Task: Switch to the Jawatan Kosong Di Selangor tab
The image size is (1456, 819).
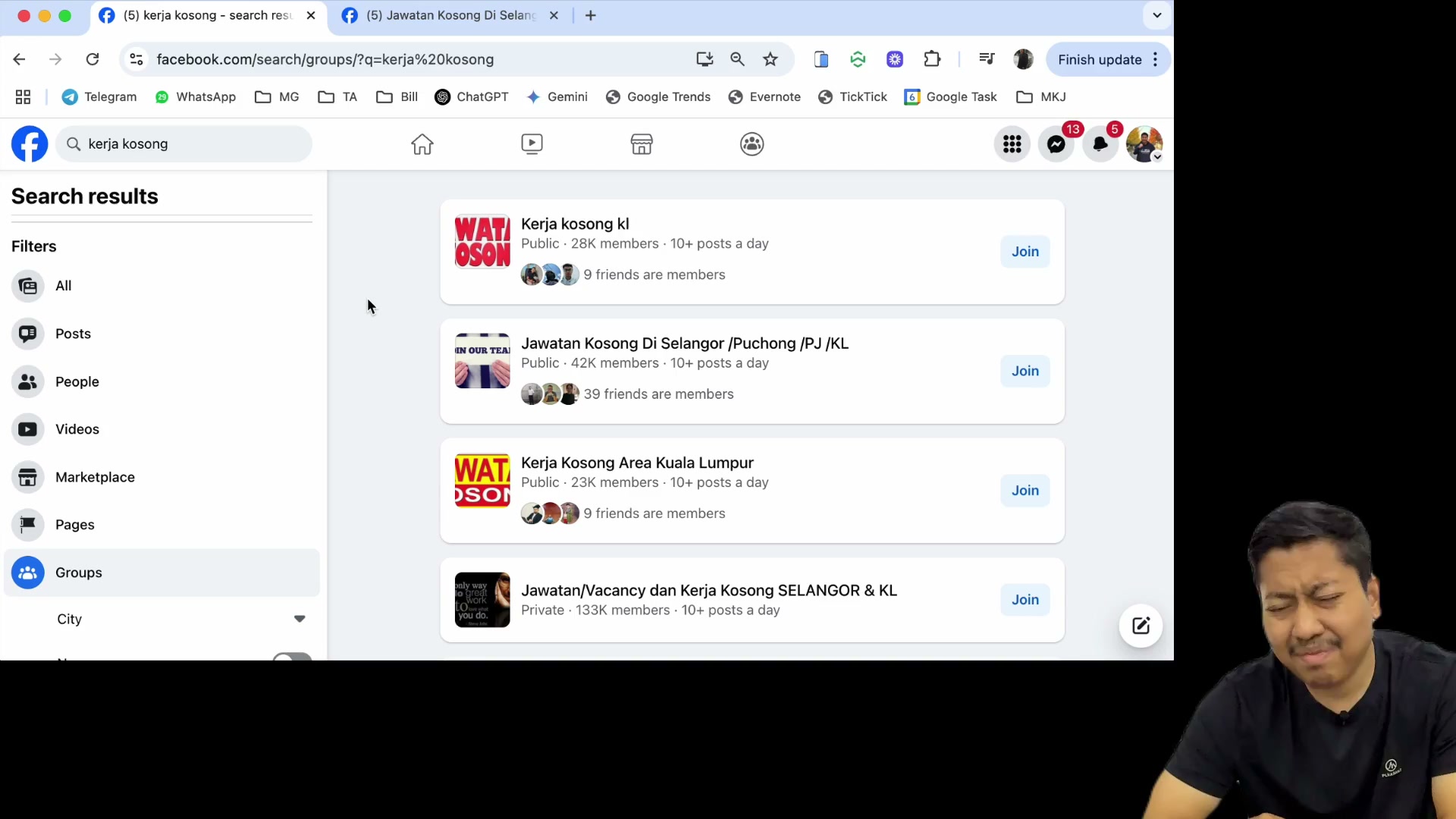Action: pyautogui.click(x=450, y=15)
